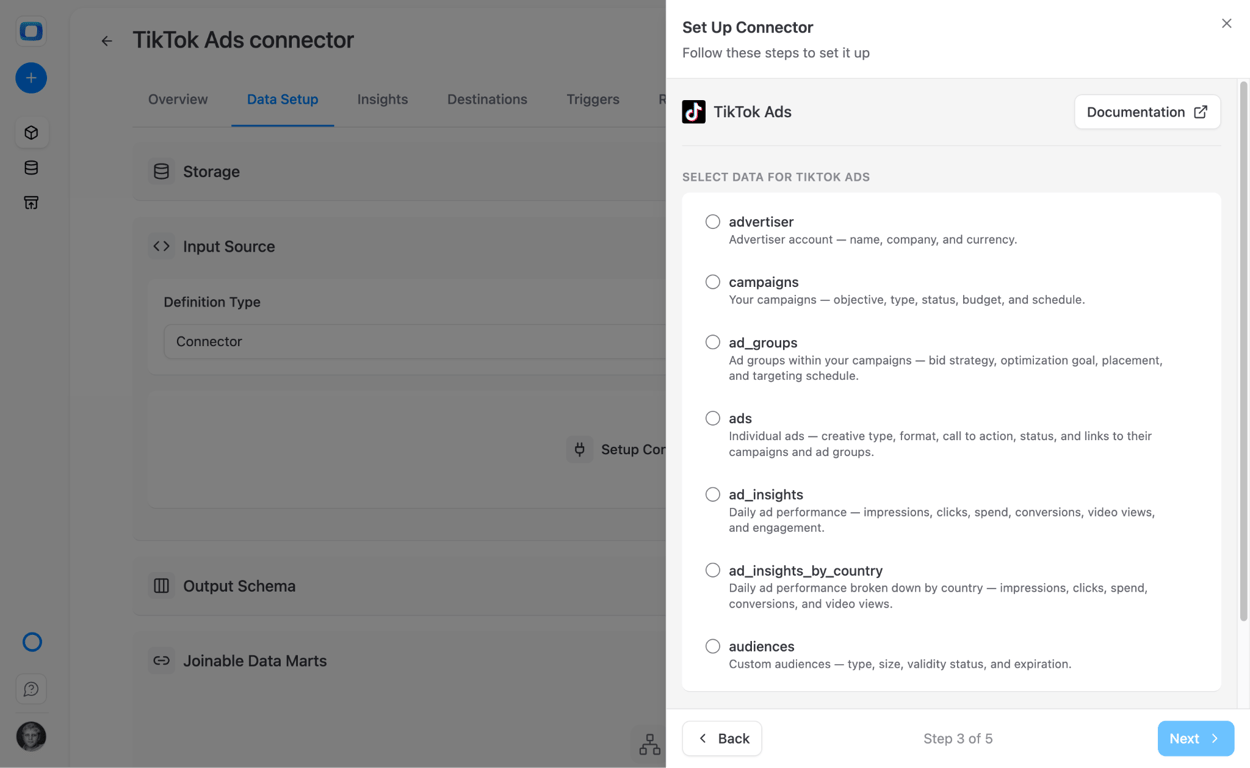
Task: Click the 'Step 3 of 5' text
Action: tap(958, 738)
